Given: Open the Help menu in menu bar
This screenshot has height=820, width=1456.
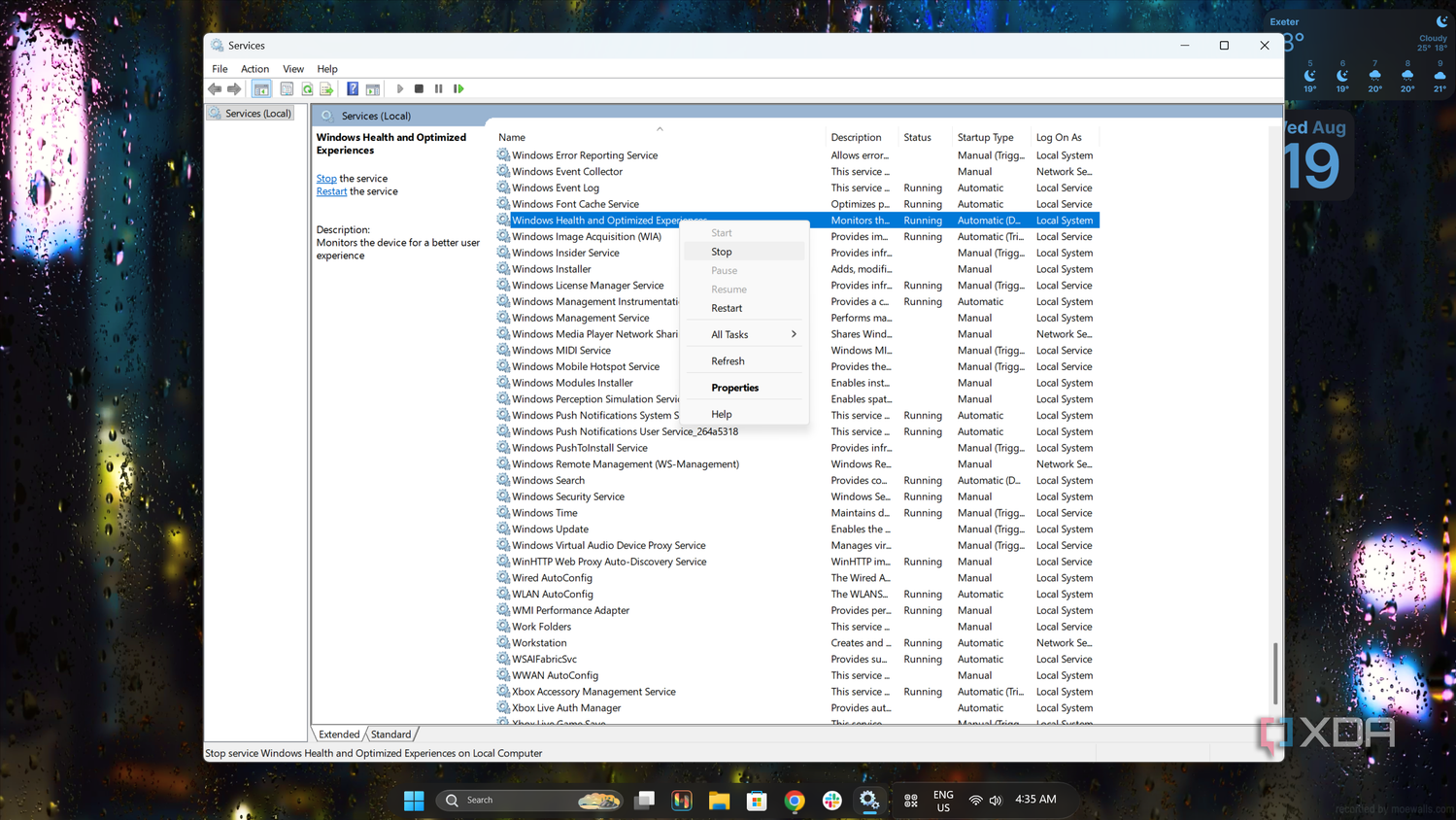Looking at the screenshot, I should [327, 69].
